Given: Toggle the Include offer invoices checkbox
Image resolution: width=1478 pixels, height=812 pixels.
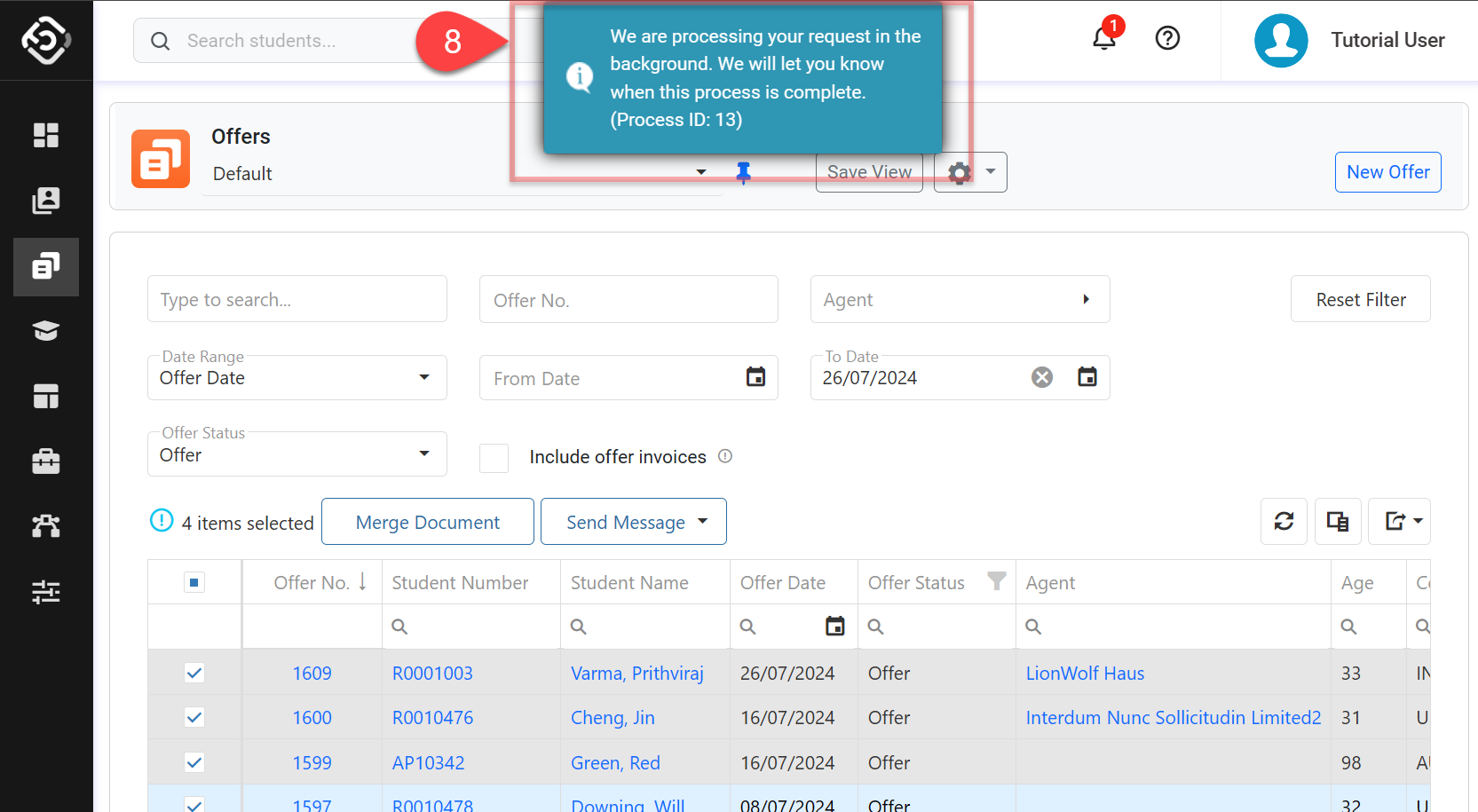Looking at the screenshot, I should pyautogui.click(x=494, y=458).
